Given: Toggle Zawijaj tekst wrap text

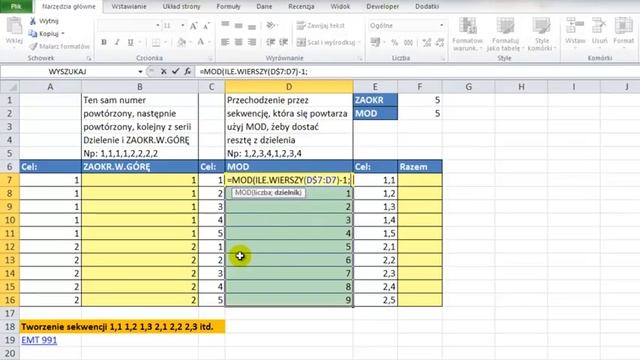Looking at the screenshot, I should tap(321, 25).
